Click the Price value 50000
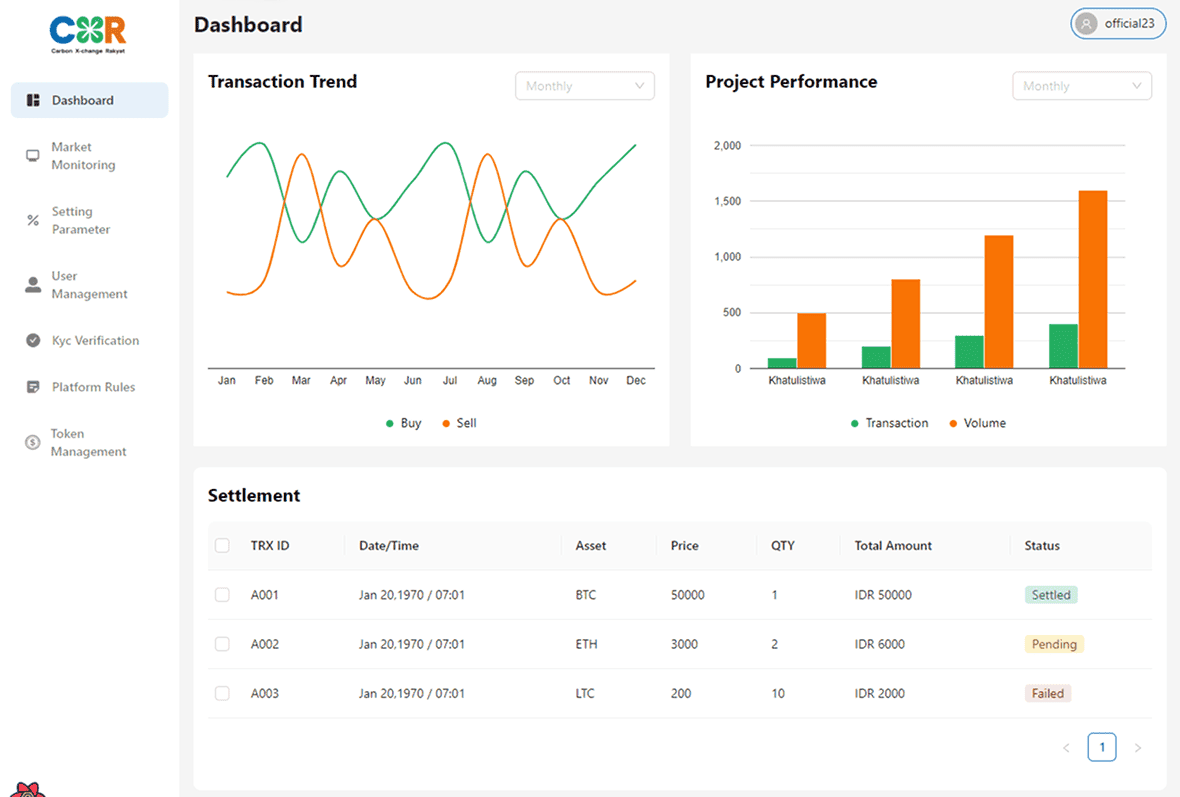The image size is (1180, 797). (x=688, y=595)
